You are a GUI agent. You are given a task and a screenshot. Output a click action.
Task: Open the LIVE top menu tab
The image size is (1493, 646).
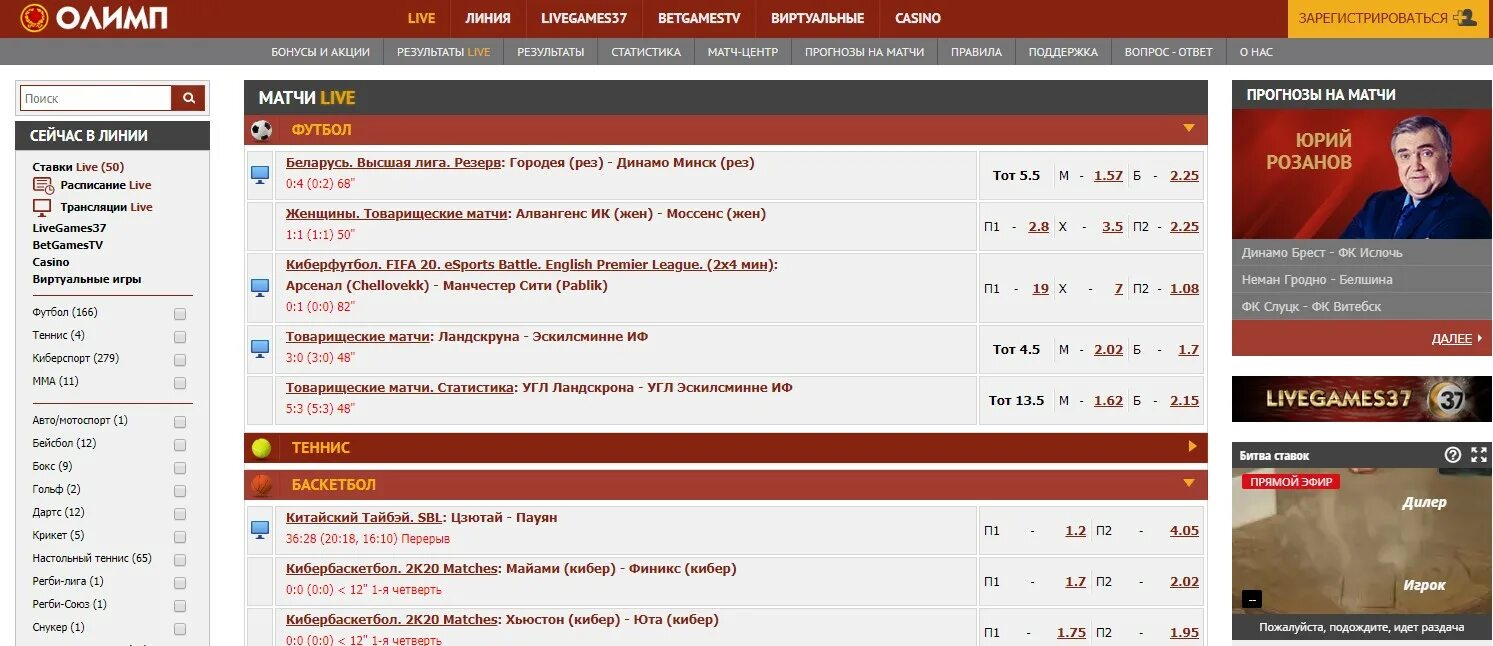coord(422,18)
